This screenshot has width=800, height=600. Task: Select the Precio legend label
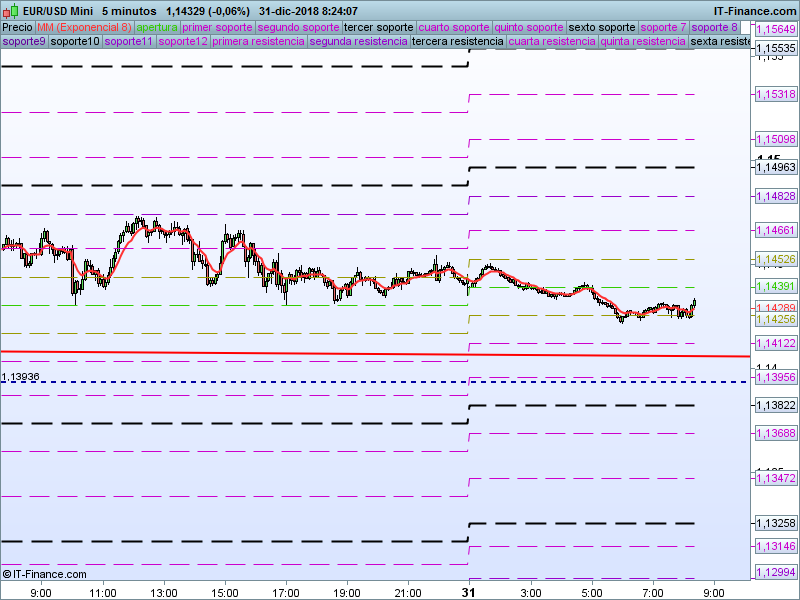click(x=17, y=27)
